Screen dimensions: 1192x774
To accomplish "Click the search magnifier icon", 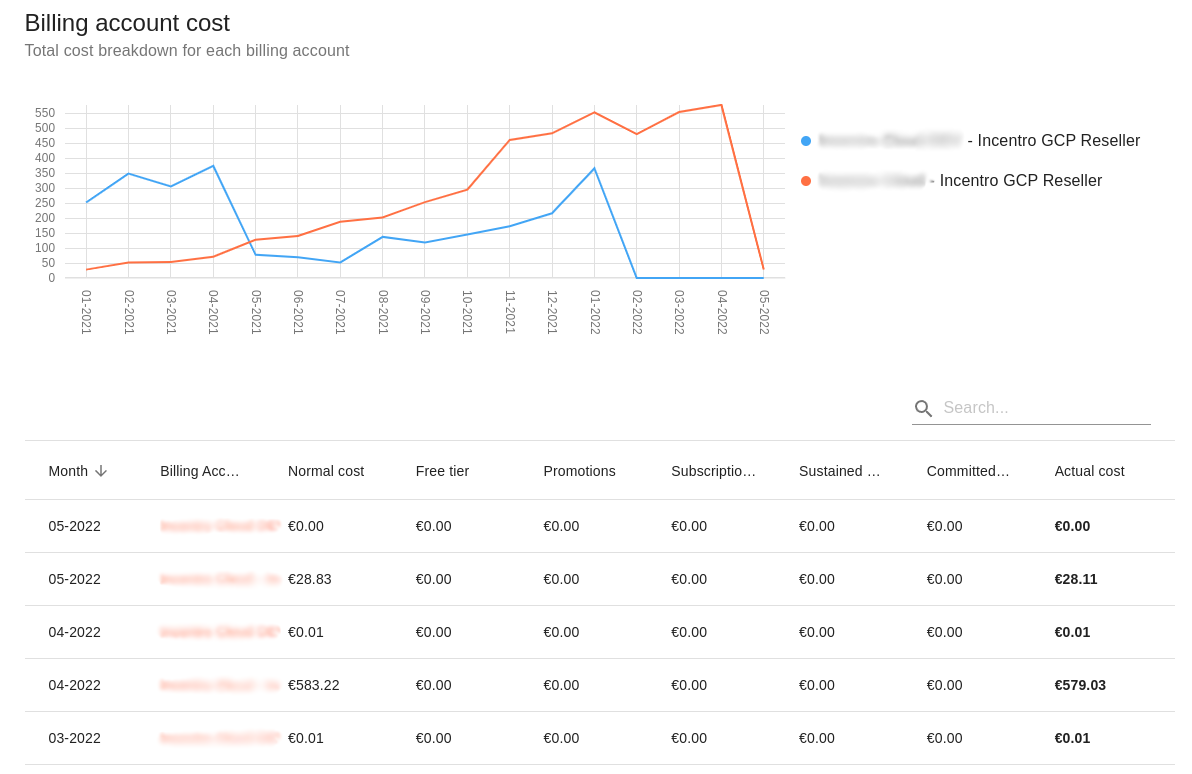I will pos(923,408).
